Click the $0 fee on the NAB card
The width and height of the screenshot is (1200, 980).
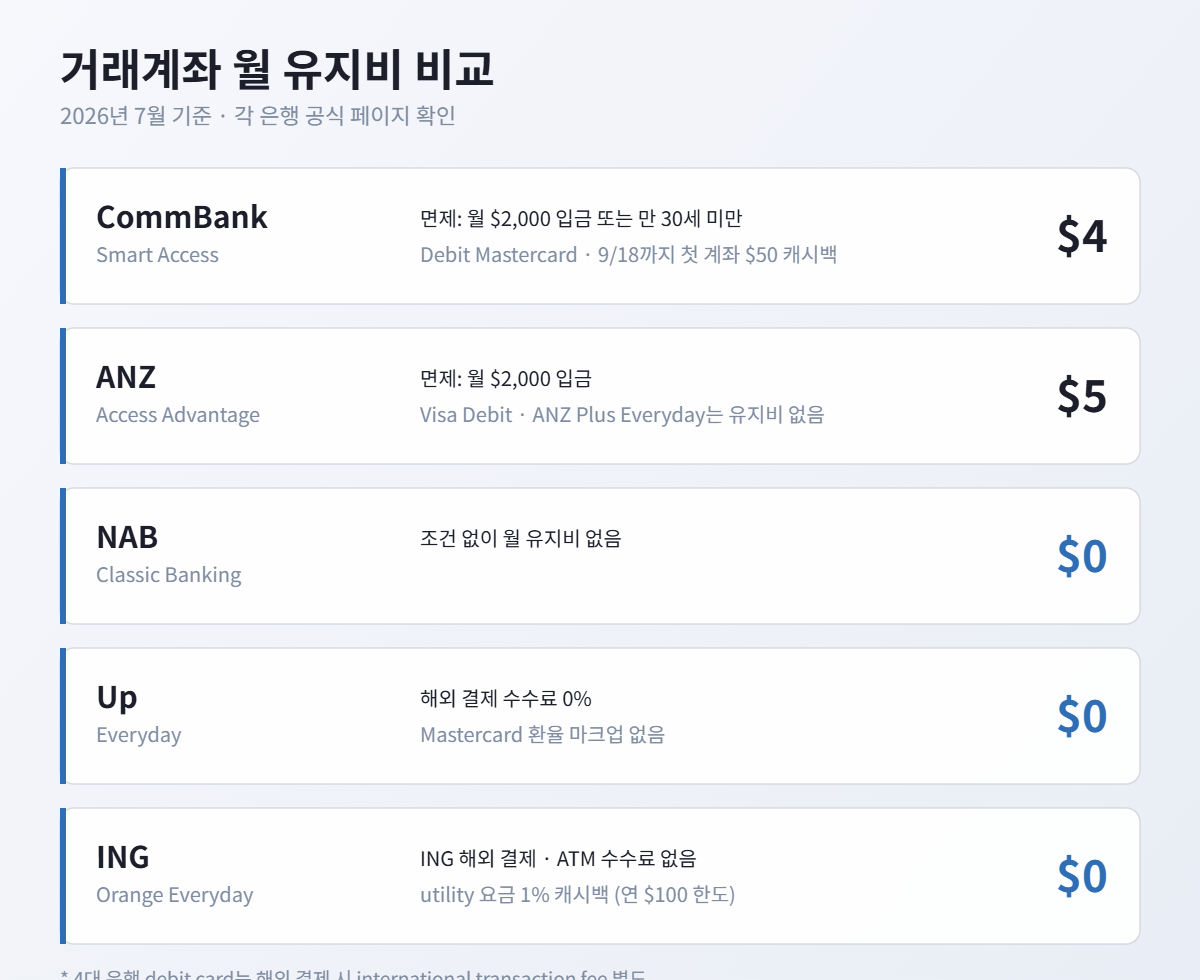[x=1082, y=556]
